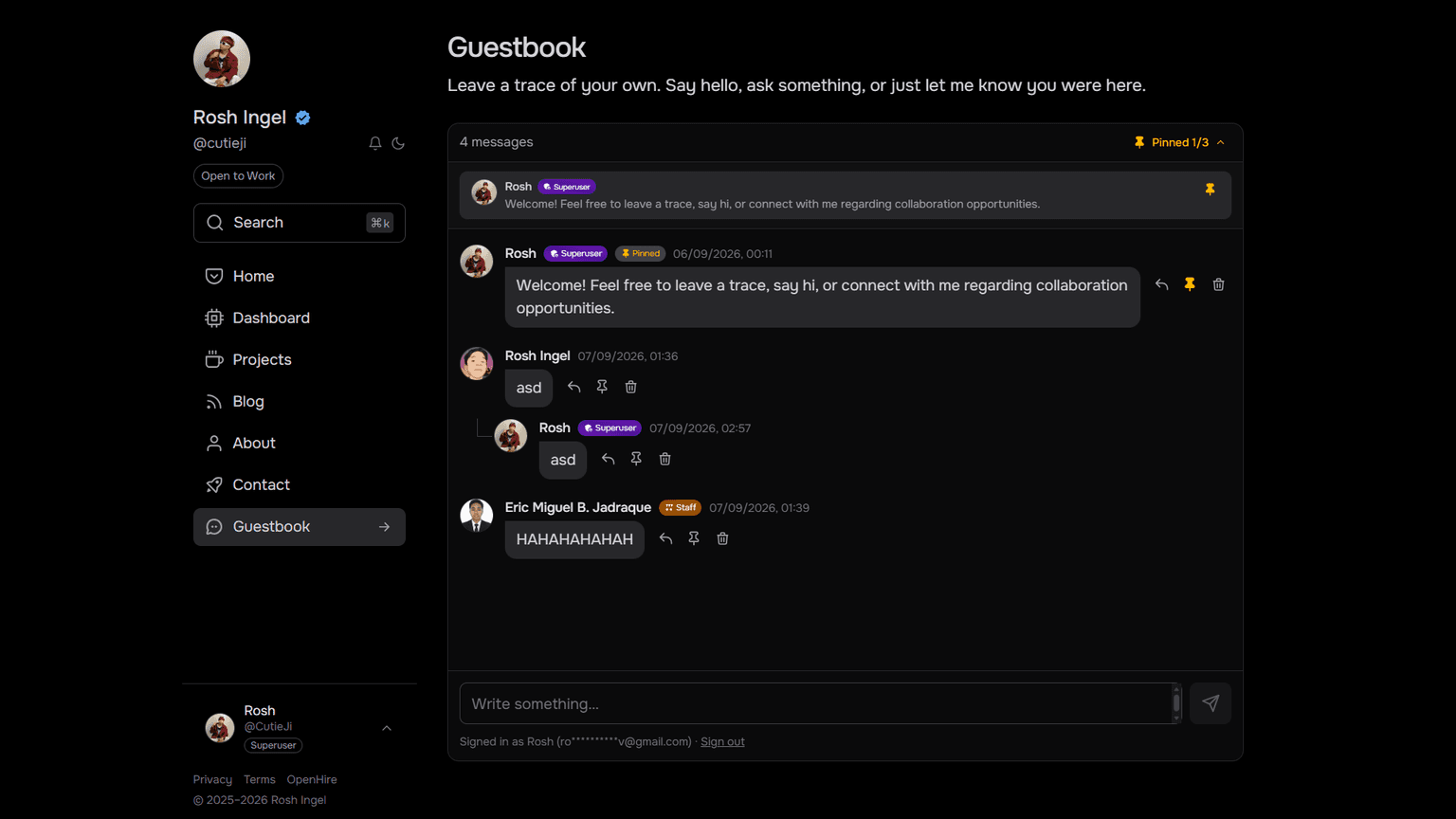Open the notifications bell icon

[375, 143]
